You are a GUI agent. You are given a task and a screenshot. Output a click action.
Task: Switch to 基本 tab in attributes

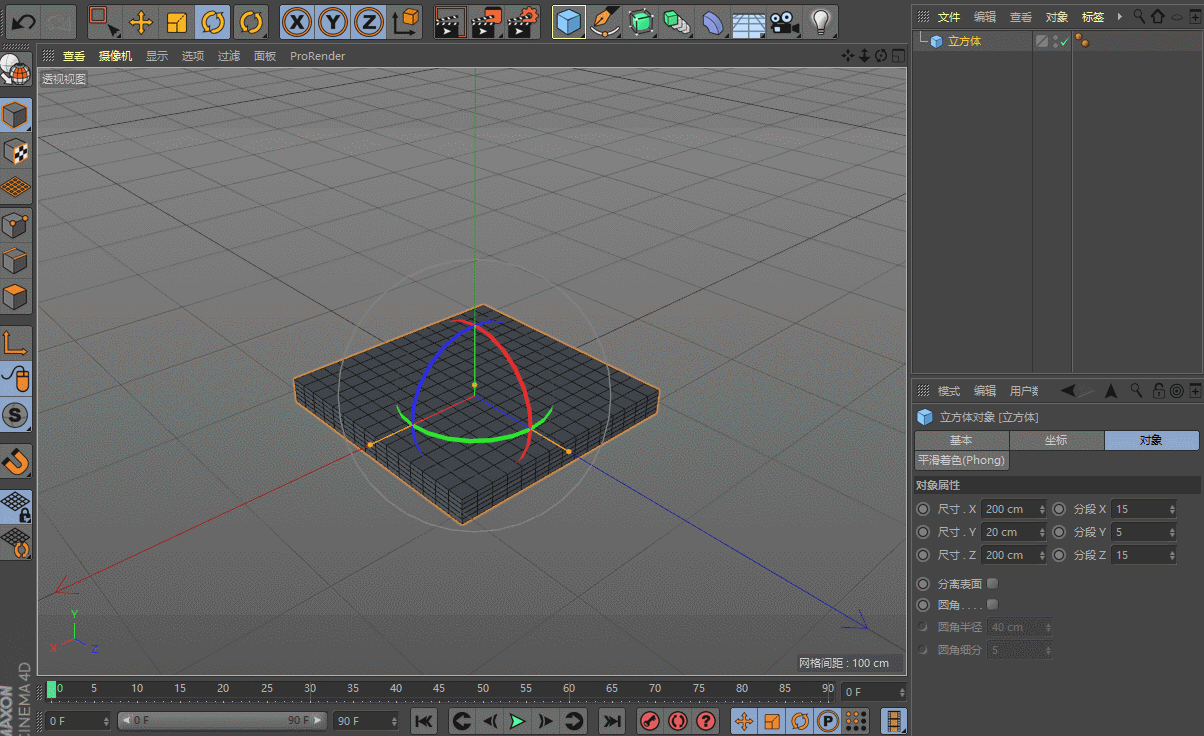[961, 440]
